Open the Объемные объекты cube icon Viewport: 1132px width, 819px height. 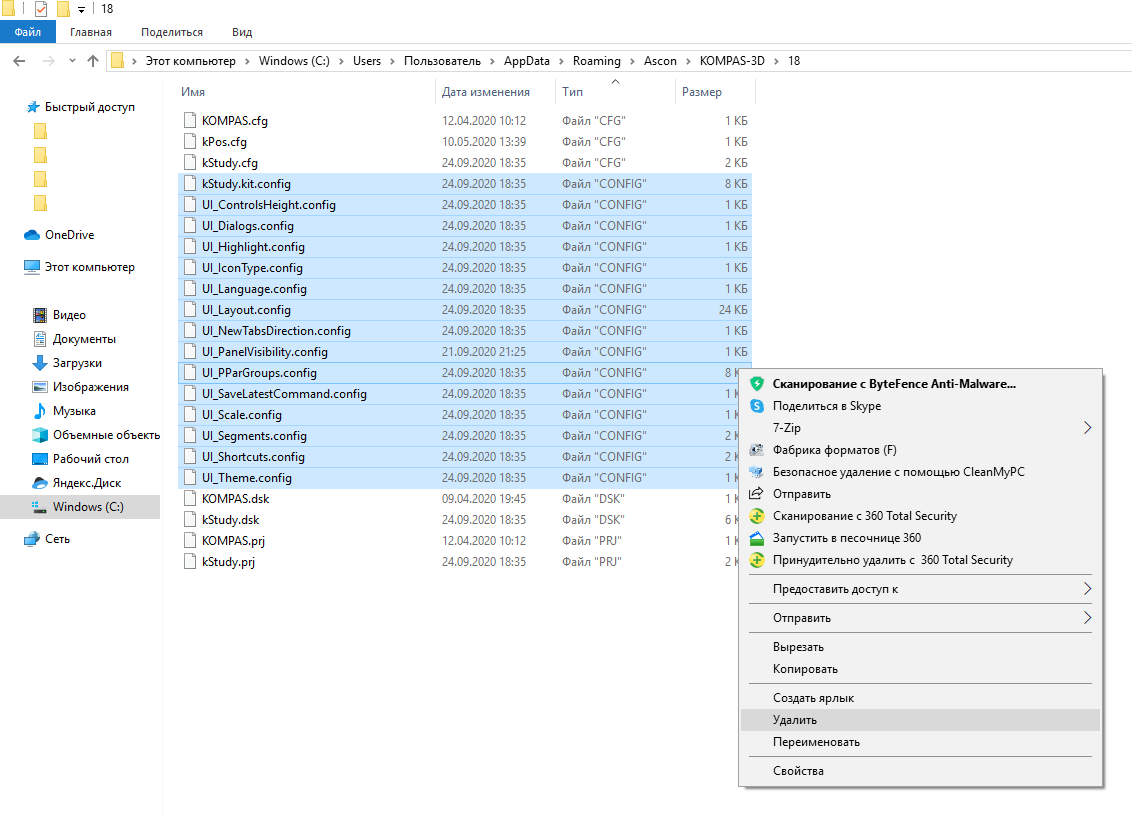(40, 435)
